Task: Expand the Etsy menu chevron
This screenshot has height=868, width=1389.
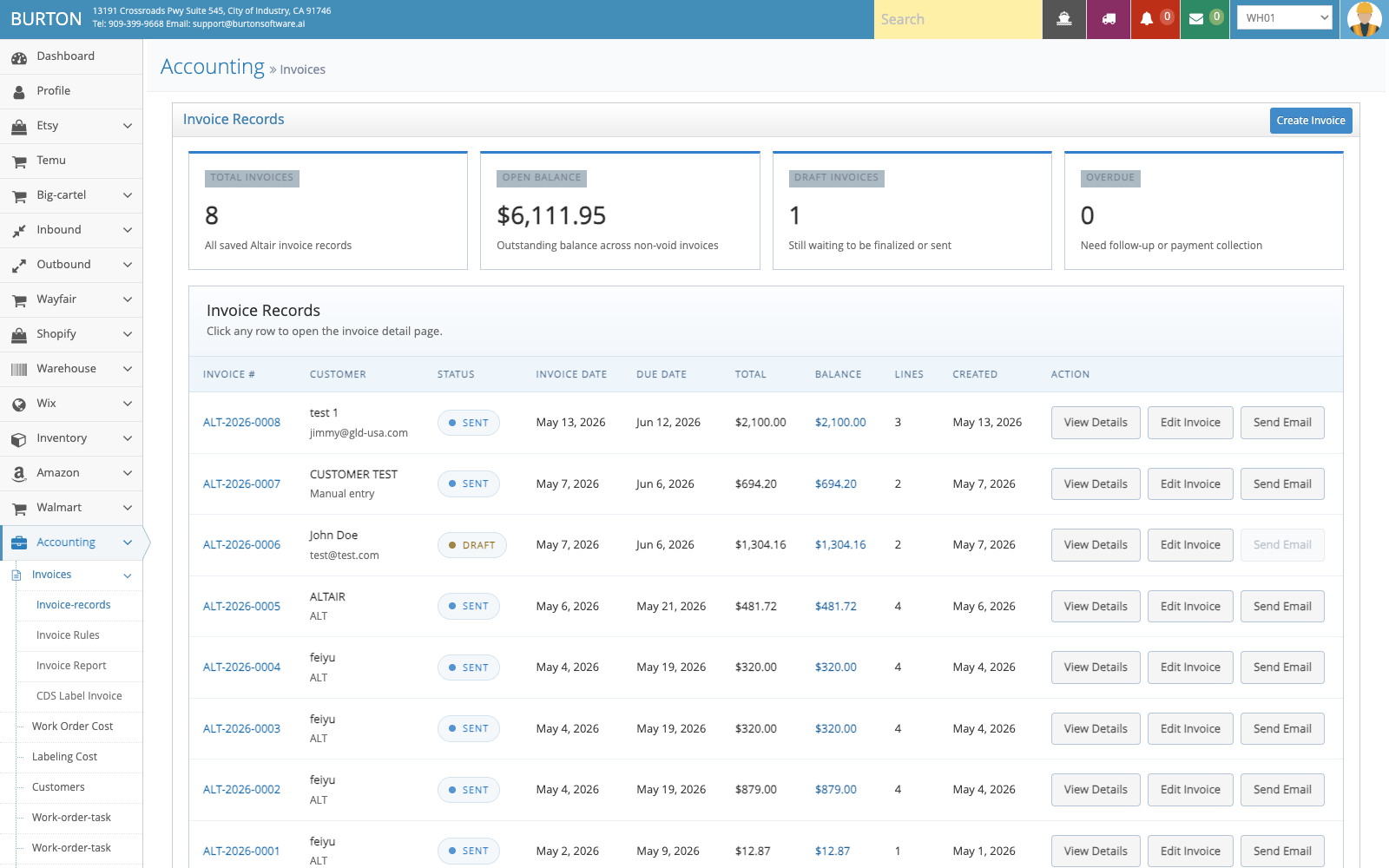Action: [x=128, y=126]
